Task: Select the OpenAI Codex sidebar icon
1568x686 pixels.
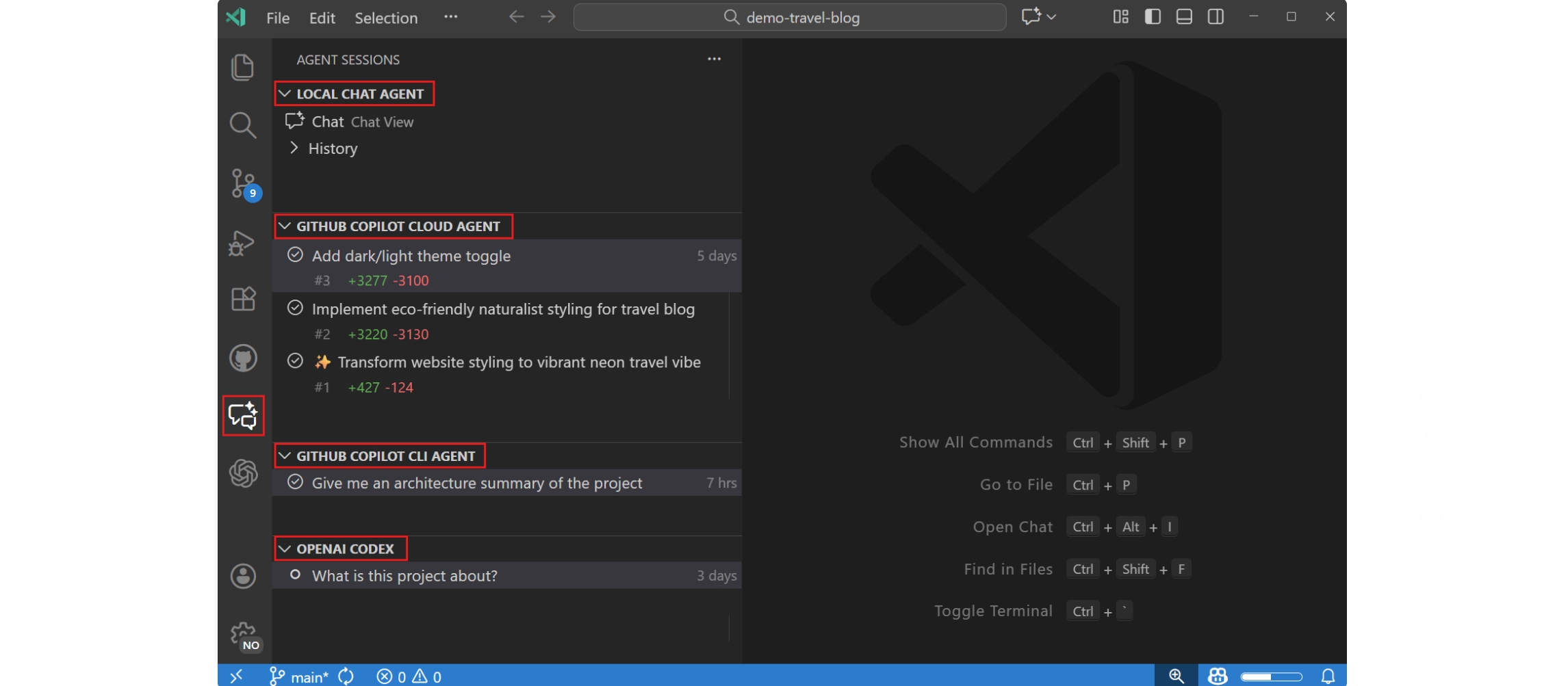Action: pos(242,473)
